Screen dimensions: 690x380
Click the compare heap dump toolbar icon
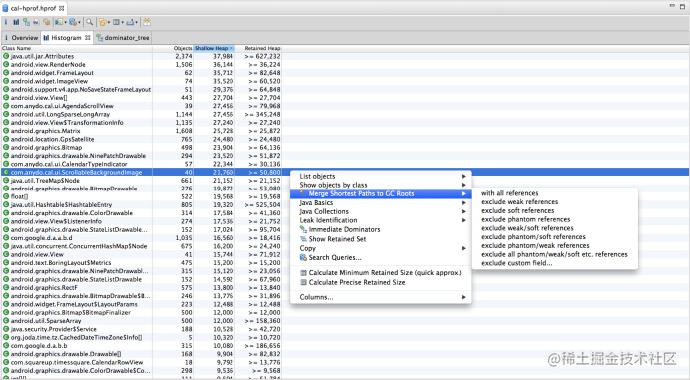pyautogui.click(x=147, y=22)
